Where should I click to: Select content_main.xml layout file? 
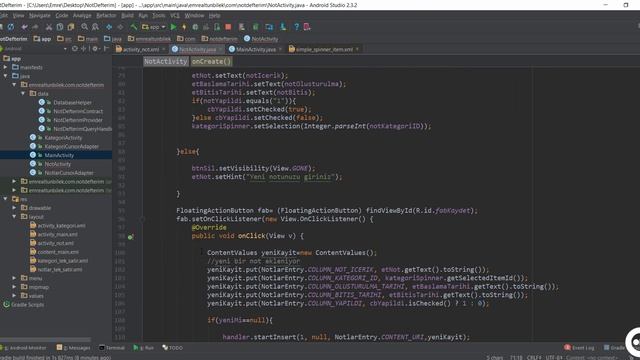point(54,252)
